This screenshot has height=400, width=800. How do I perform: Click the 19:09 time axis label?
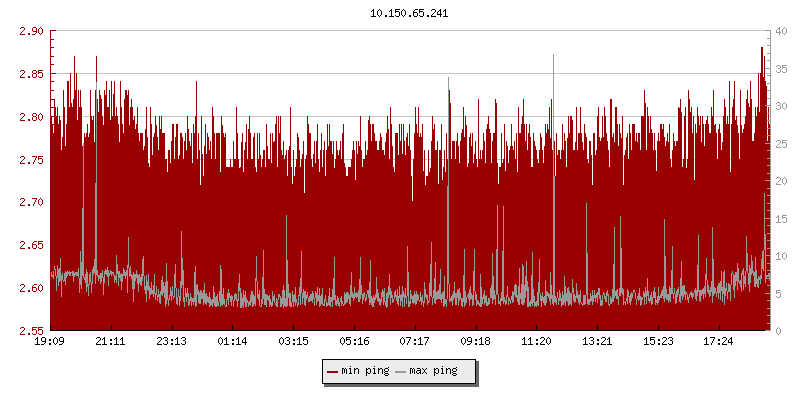[x=50, y=341]
